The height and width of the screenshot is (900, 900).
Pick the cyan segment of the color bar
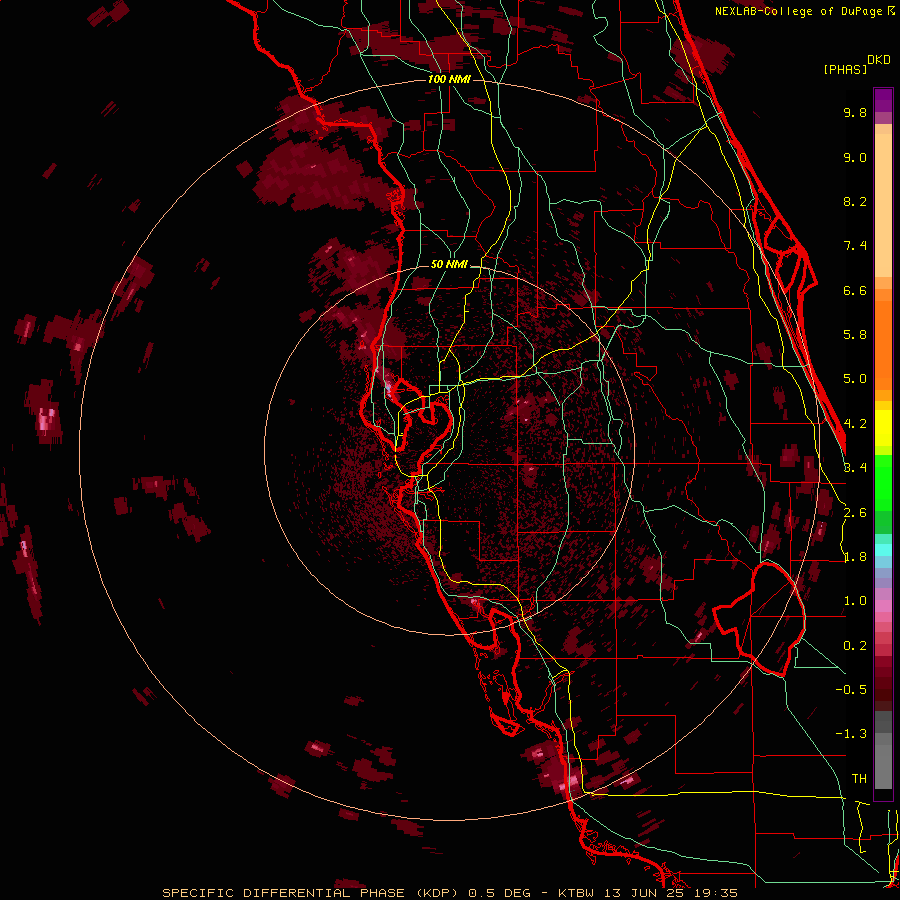coord(883,550)
